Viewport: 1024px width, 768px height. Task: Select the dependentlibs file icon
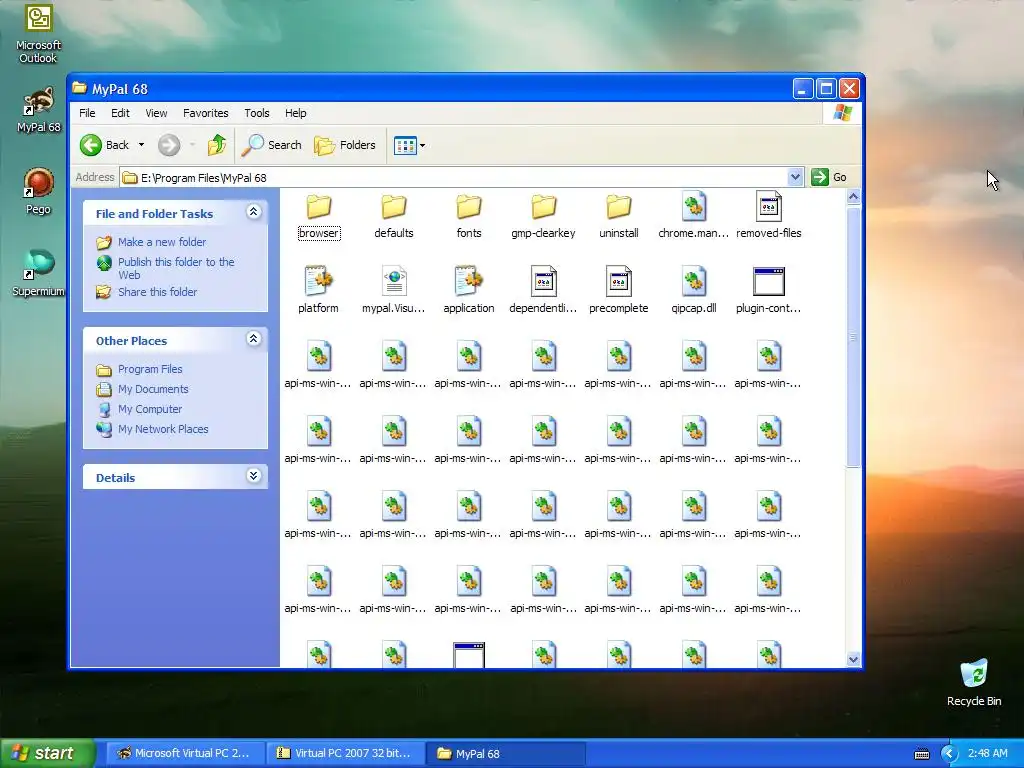click(x=543, y=281)
